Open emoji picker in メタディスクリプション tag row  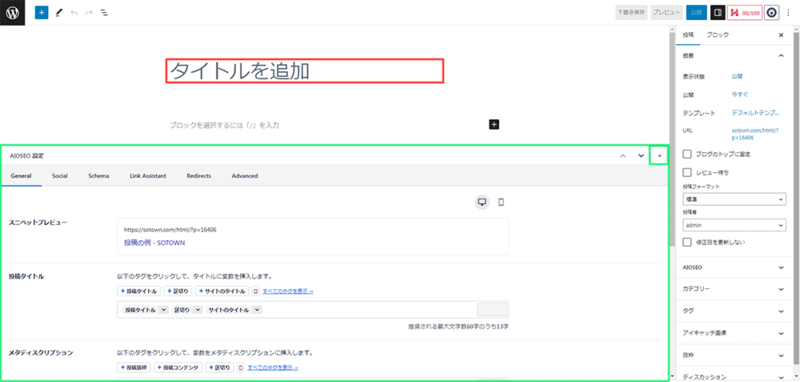[x=241, y=367]
